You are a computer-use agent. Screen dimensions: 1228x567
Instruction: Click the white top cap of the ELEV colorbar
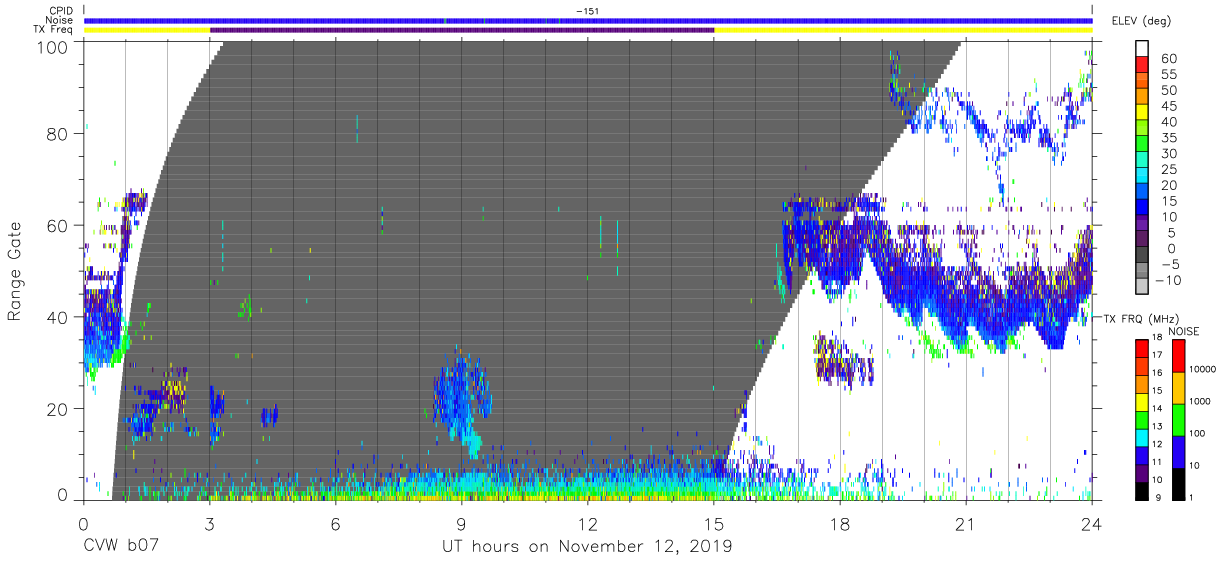[x=1143, y=49]
